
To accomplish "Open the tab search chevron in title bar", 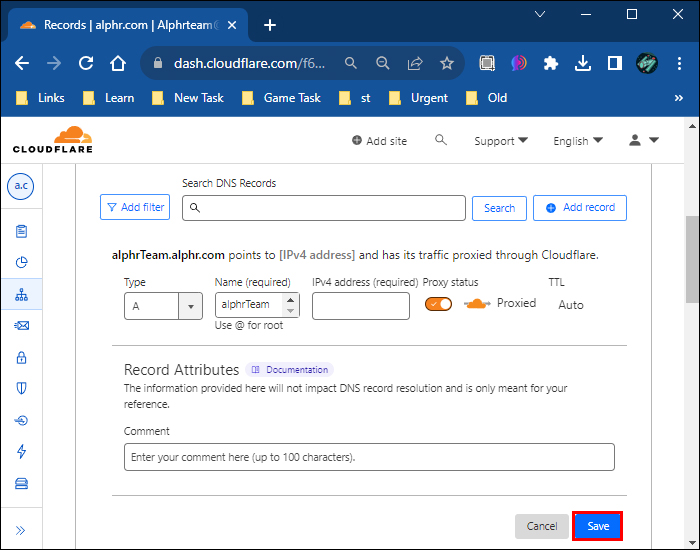I will tap(540, 14).
